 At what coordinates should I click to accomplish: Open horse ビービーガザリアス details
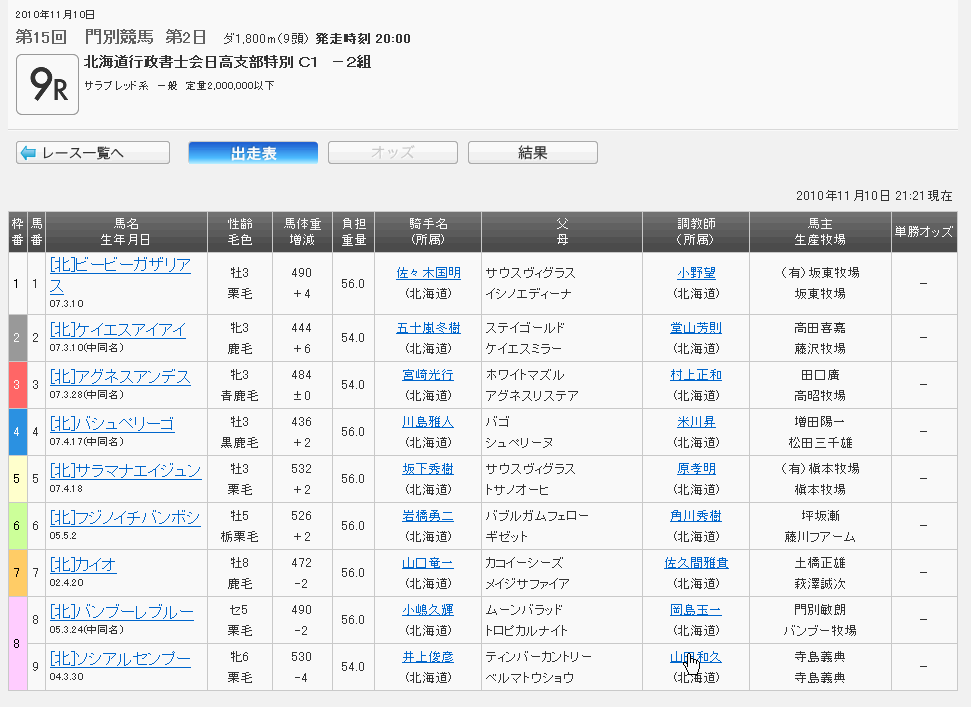click(119, 264)
